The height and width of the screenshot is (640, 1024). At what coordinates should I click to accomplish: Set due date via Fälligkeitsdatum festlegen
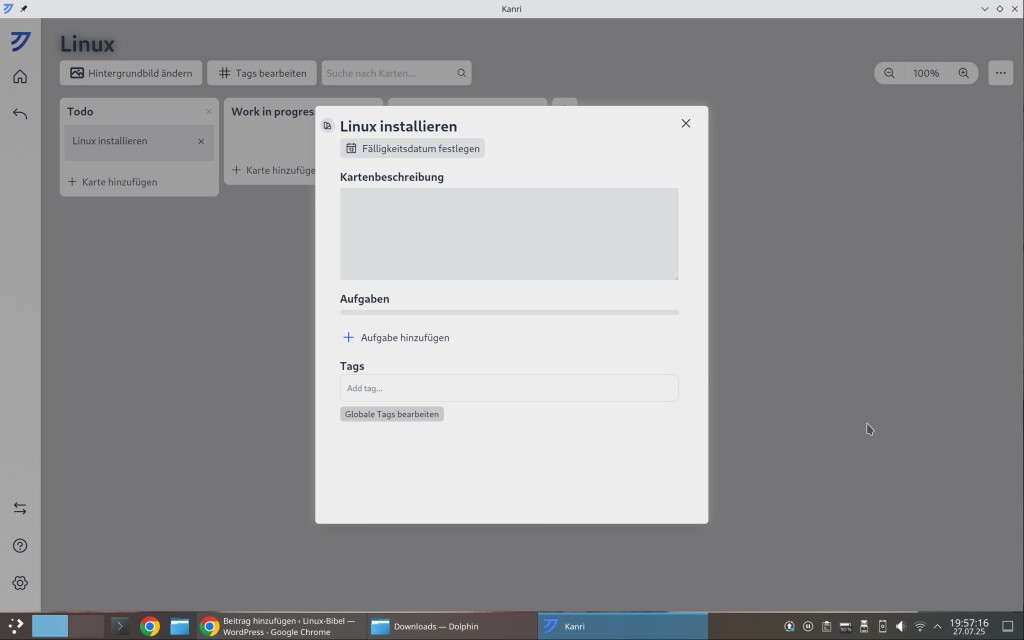pos(412,148)
